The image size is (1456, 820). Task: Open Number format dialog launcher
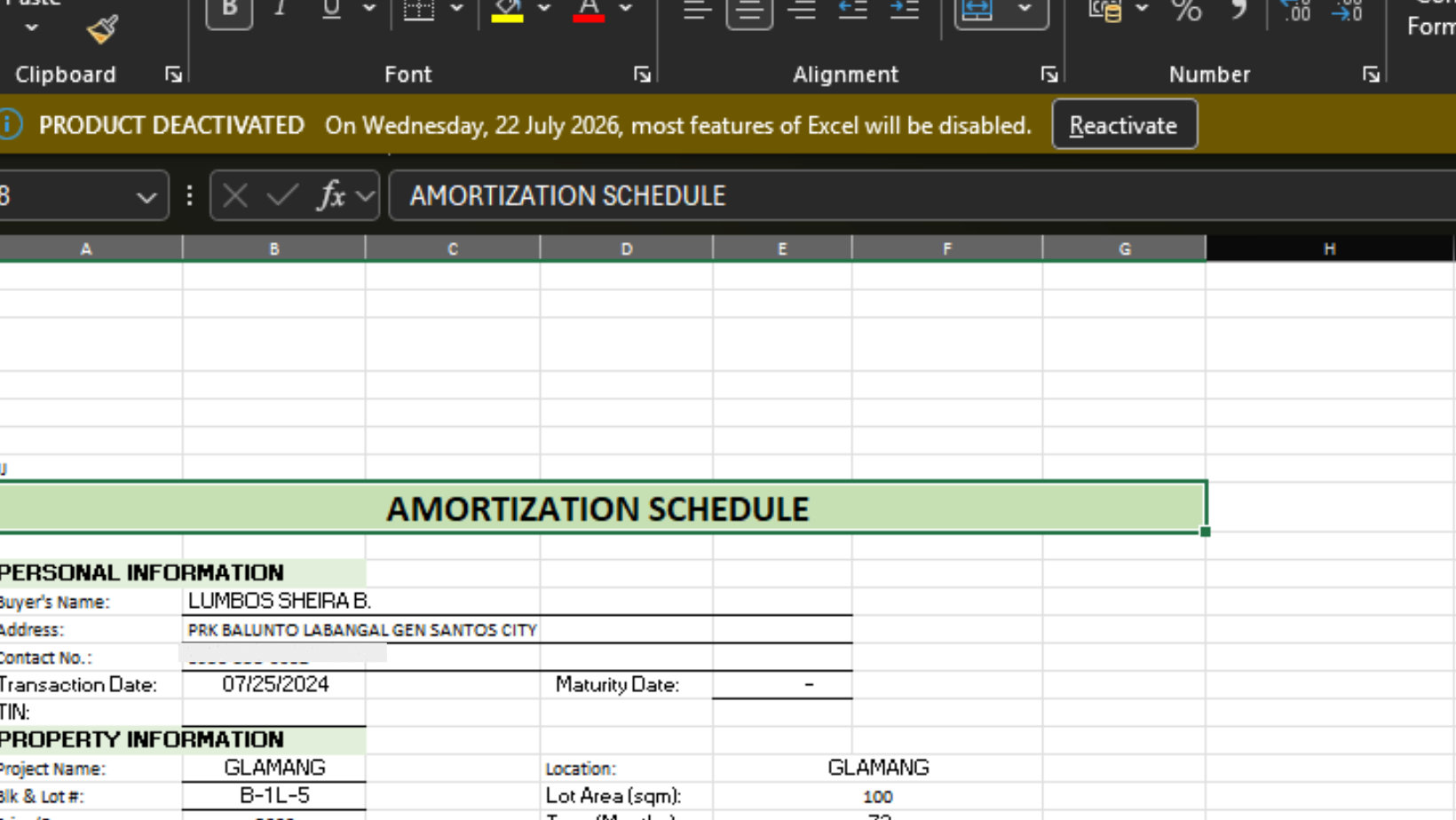point(1371,75)
